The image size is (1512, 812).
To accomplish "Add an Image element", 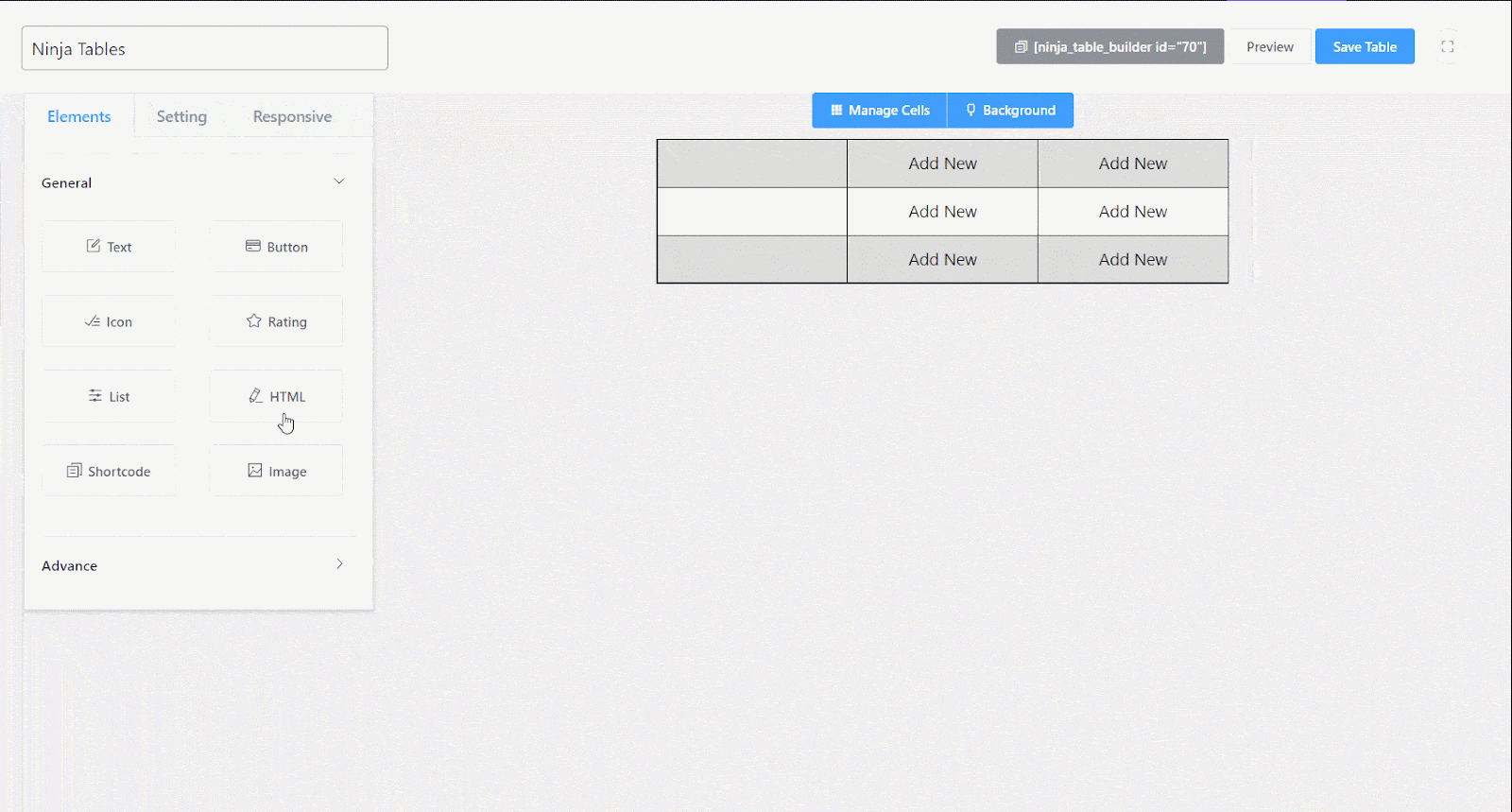I will (276, 471).
